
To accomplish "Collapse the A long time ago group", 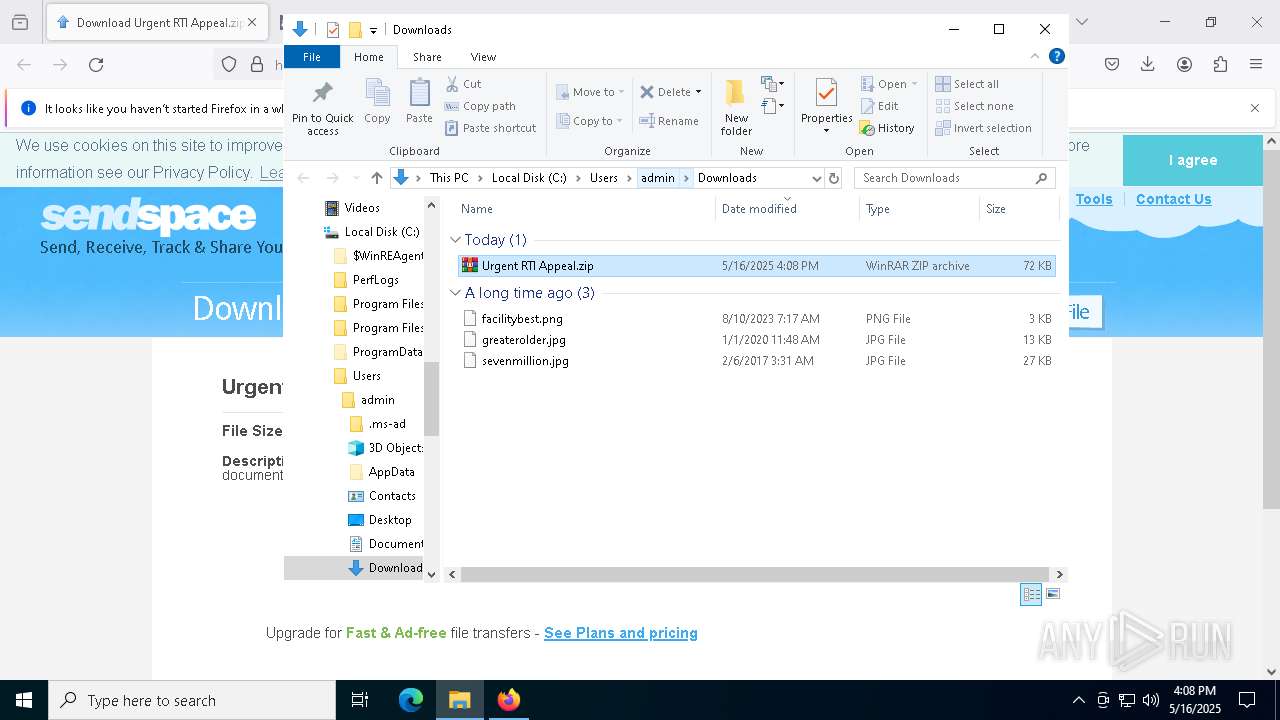I will tap(456, 293).
